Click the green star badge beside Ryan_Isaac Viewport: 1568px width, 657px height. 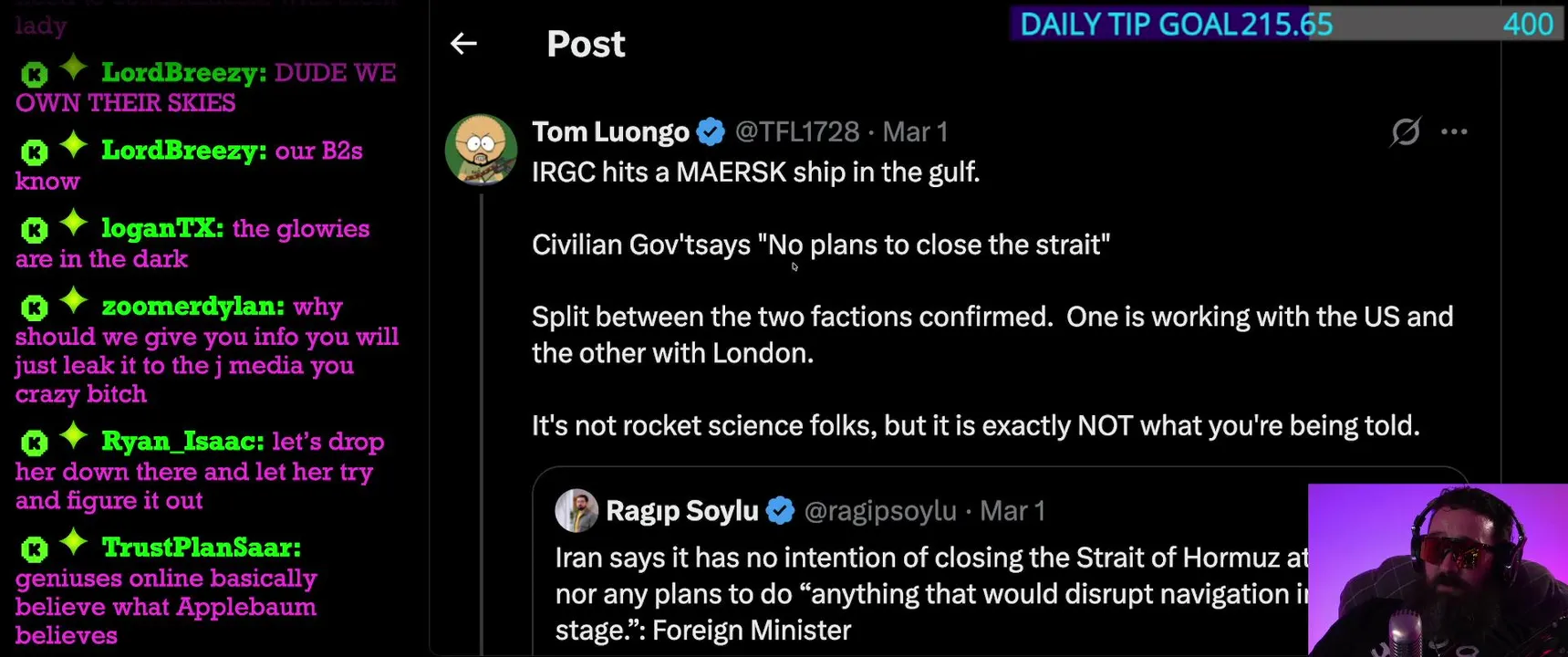(x=73, y=436)
